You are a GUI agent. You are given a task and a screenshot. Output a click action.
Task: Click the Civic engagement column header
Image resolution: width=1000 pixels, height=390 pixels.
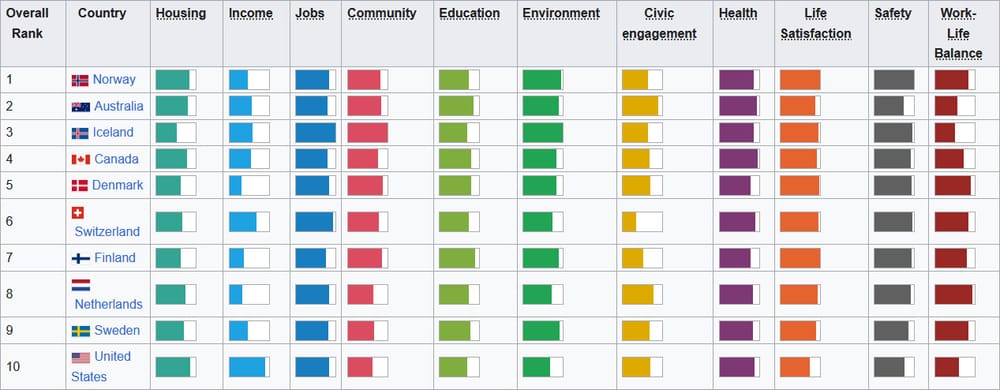pyautogui.click(x=659, y=24)
